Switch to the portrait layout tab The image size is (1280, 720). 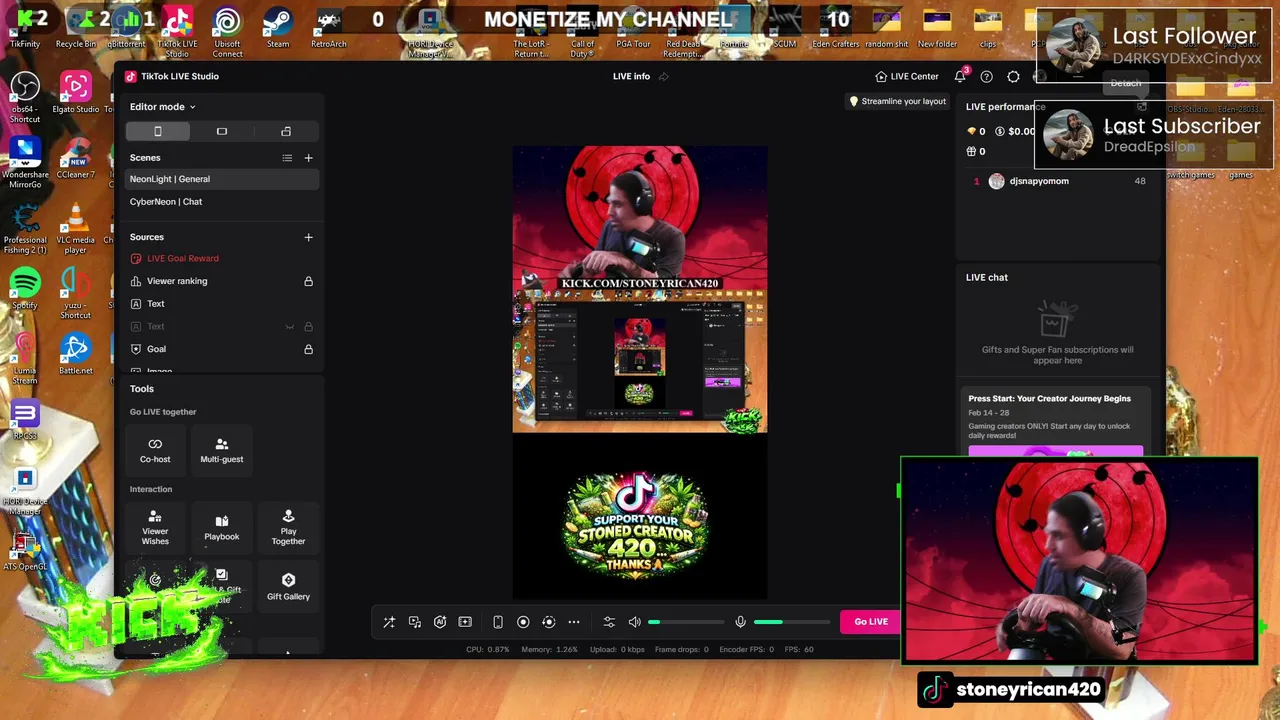click(x=158, y=131)
